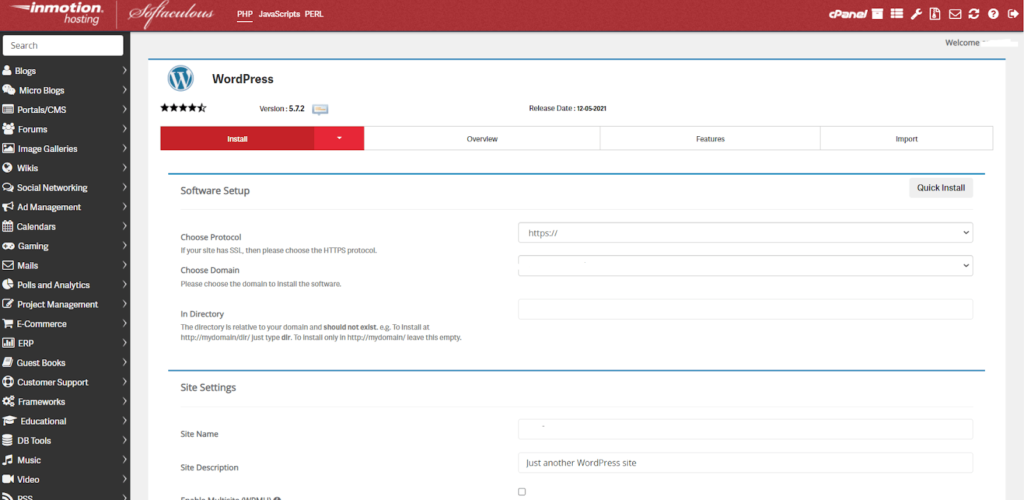Enable the Multisite checkbox
This screenshot has width=1024, height=500.
(521, 492)
